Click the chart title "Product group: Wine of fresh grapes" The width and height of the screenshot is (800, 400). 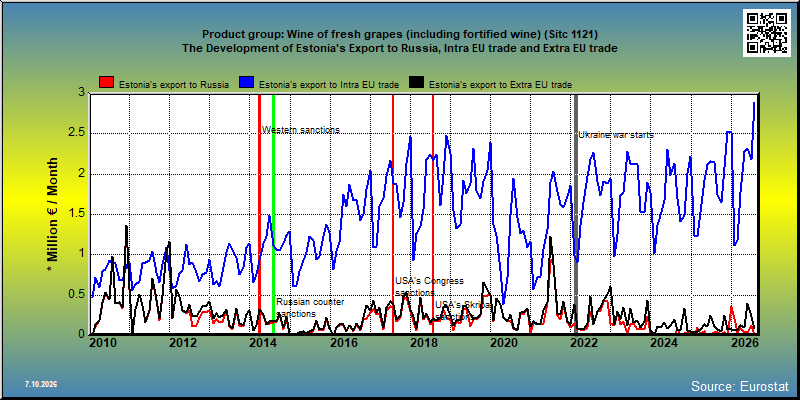pos(399,34)
